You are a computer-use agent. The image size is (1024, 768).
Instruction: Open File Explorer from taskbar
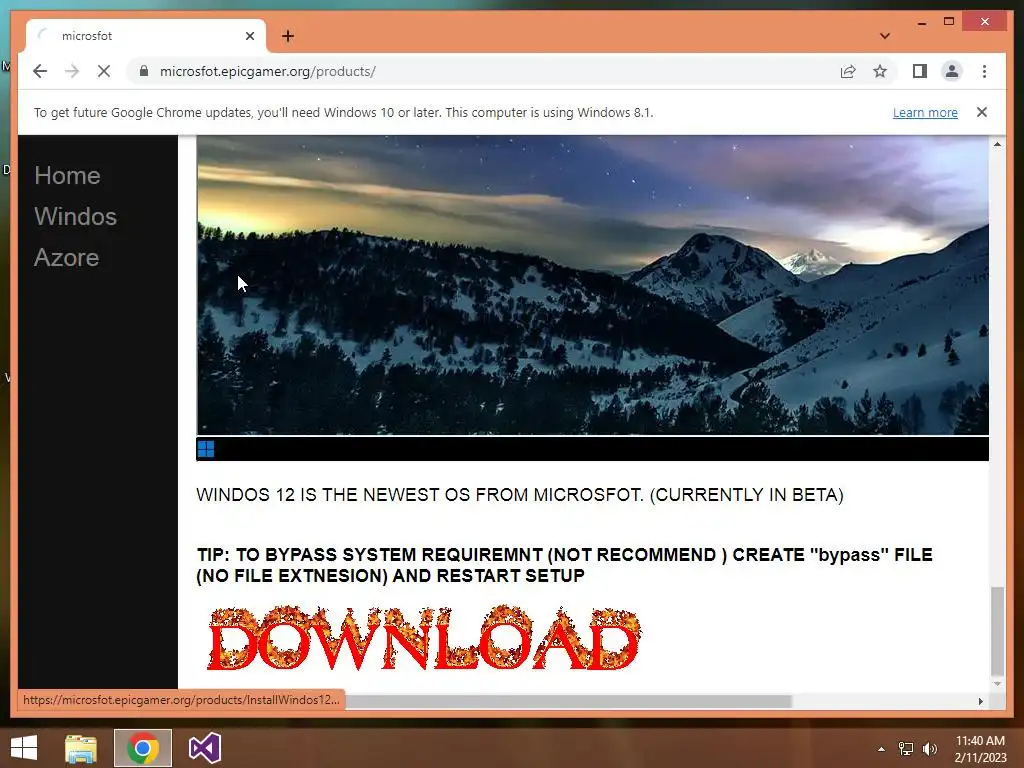(x=81, y=748)
